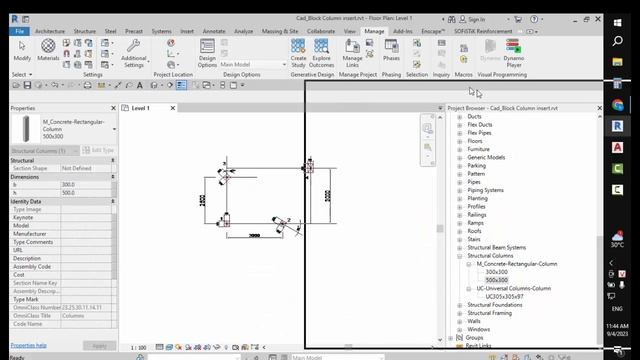Expand the Structural Beam Systems node

coord(460,248)
